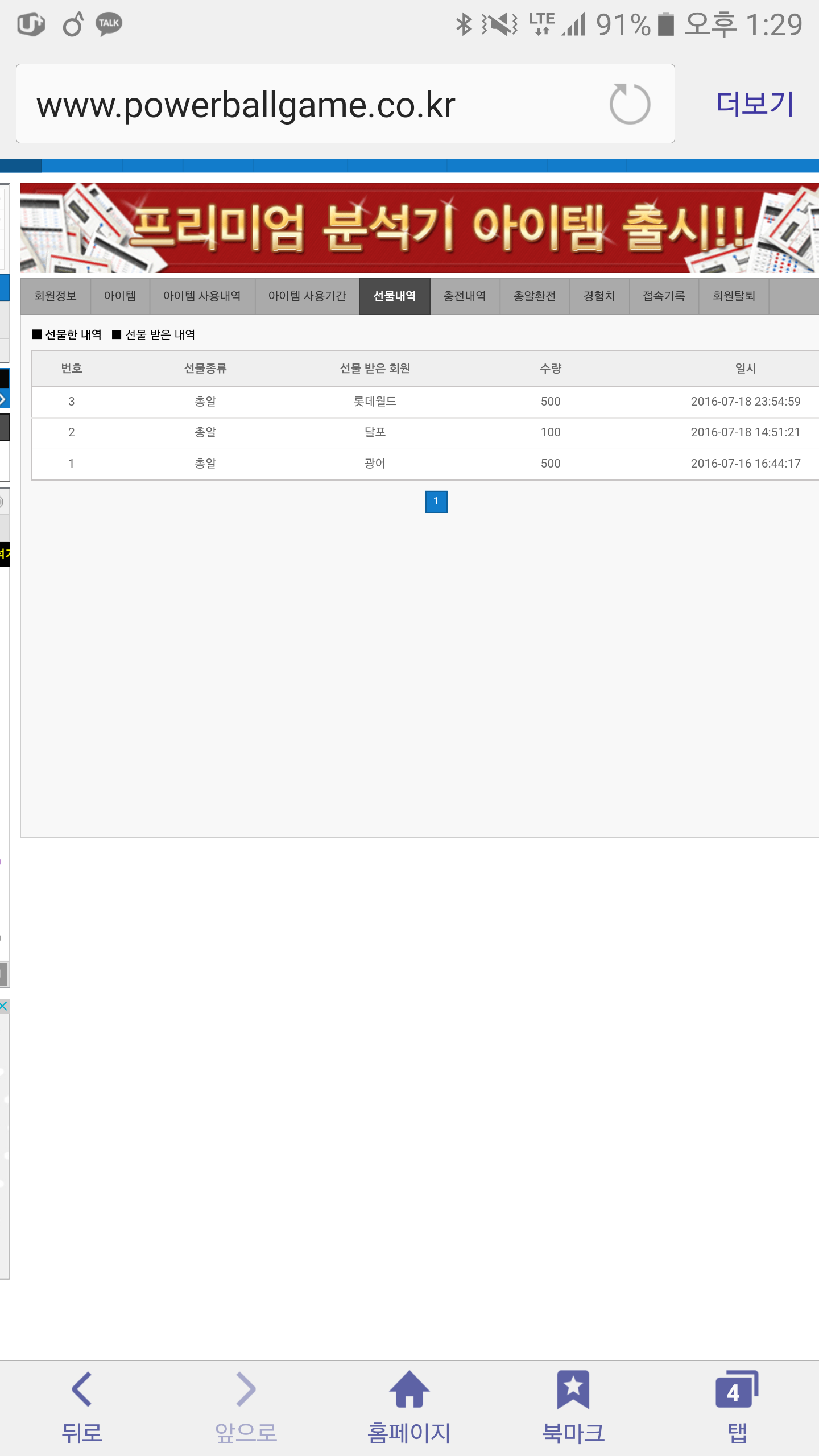The image size is (819, 1456).
Task: Open 회원탈퇴 tab
Action: [734, 296]
